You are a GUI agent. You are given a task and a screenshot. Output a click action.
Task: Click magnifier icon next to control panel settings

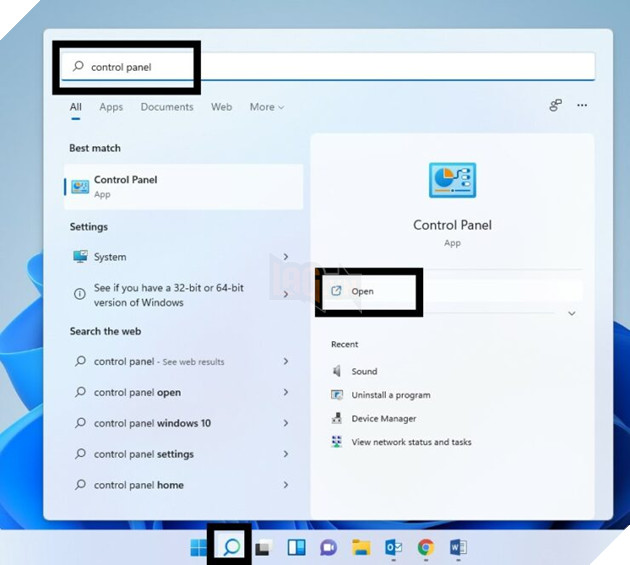click(80, 454)
